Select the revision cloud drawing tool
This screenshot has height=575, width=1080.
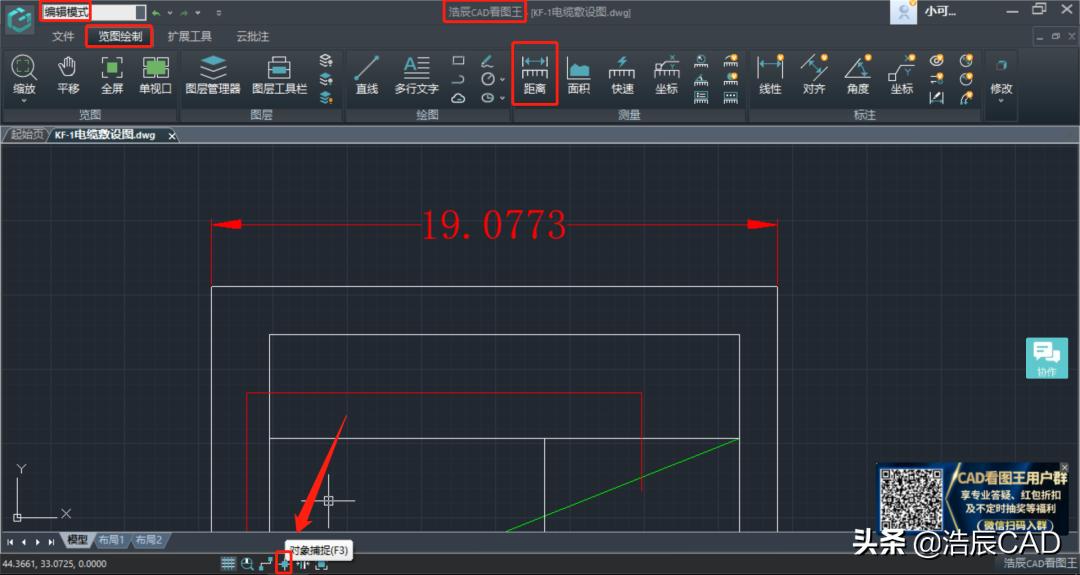click(x=458, y=98)
